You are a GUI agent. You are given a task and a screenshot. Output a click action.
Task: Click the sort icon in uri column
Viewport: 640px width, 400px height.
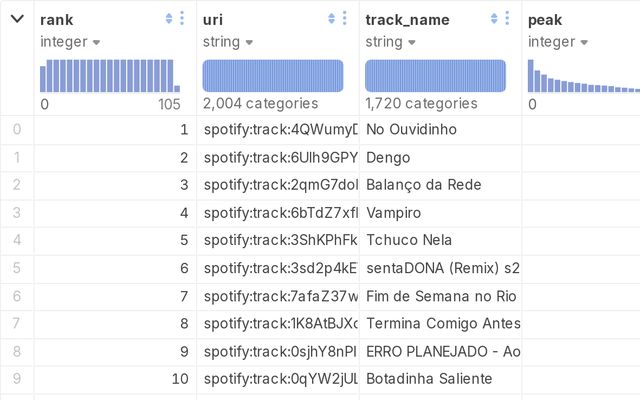(331, 19)
